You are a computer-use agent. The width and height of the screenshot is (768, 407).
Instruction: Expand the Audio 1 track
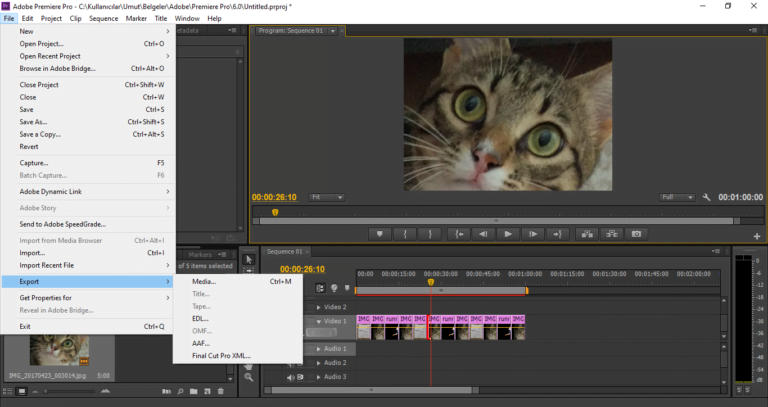318,349
